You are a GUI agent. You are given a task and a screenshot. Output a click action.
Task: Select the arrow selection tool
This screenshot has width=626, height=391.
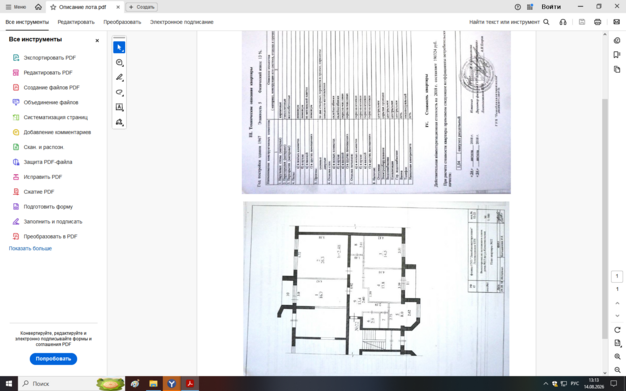coord(119,47)
